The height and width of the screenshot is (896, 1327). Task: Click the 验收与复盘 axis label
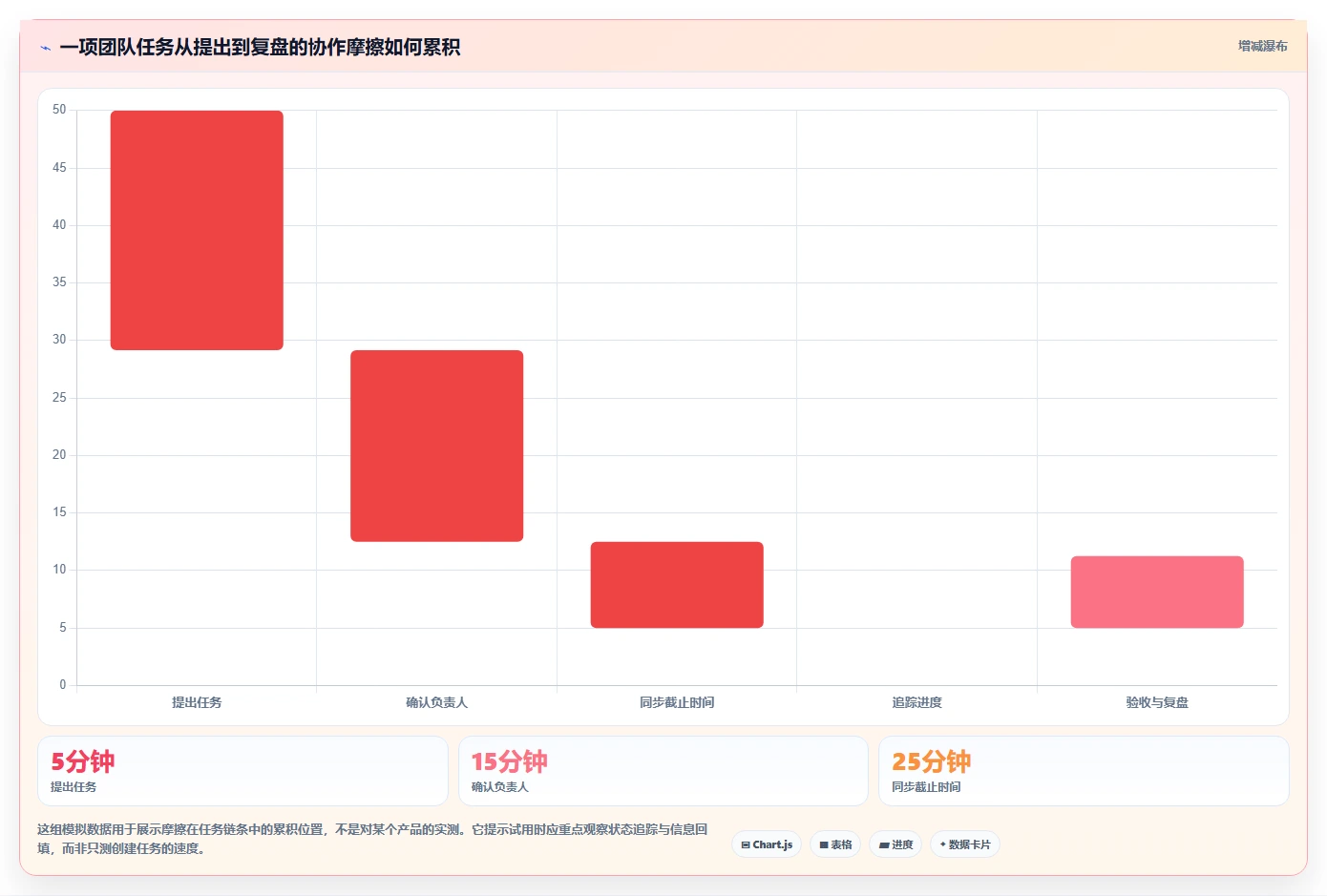tap(1157, 702)
